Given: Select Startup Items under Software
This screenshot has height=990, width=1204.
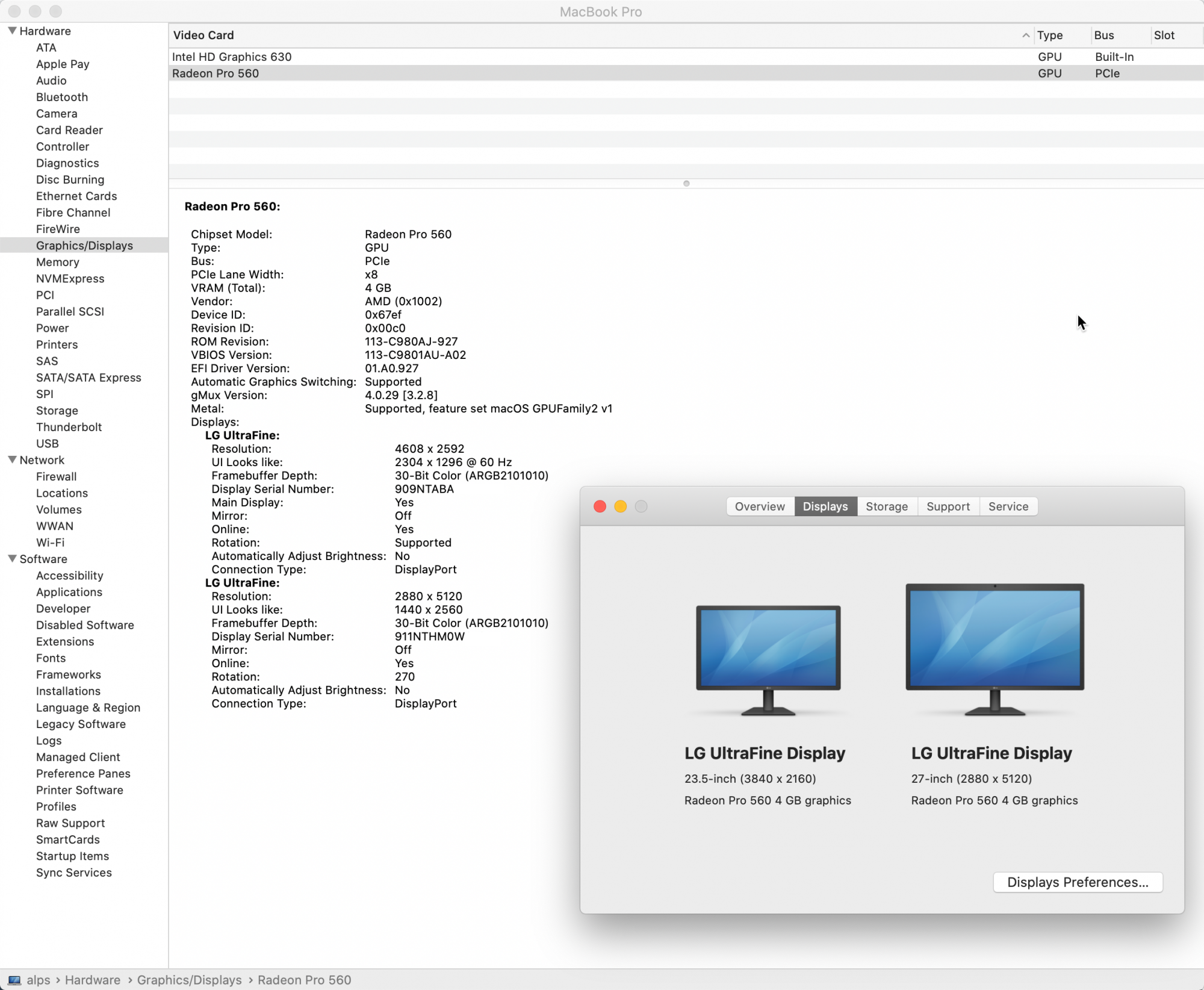Looking at the screenshot, I should (x=73, y=856).
